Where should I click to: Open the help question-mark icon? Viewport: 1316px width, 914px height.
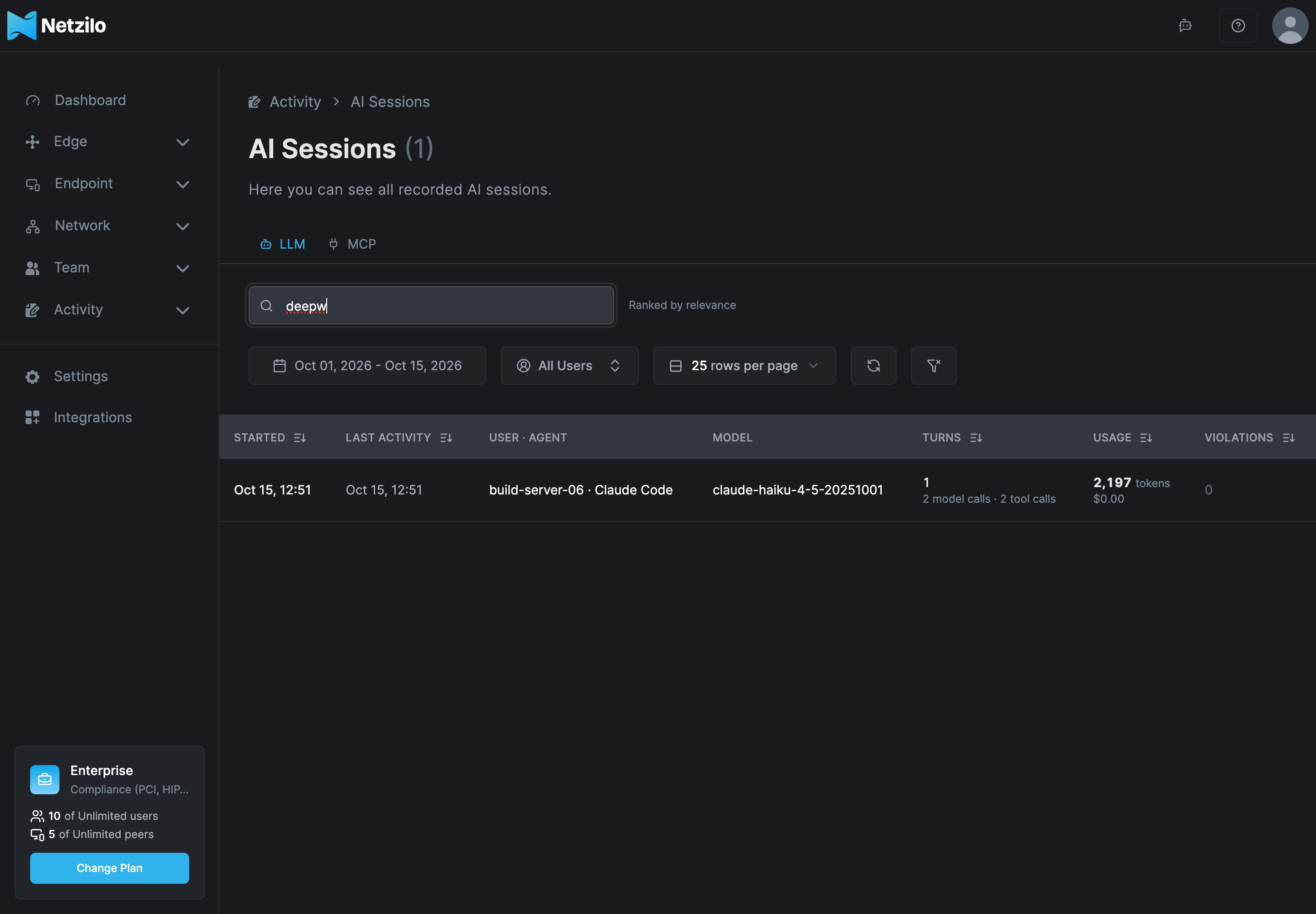click(1237, 25)
